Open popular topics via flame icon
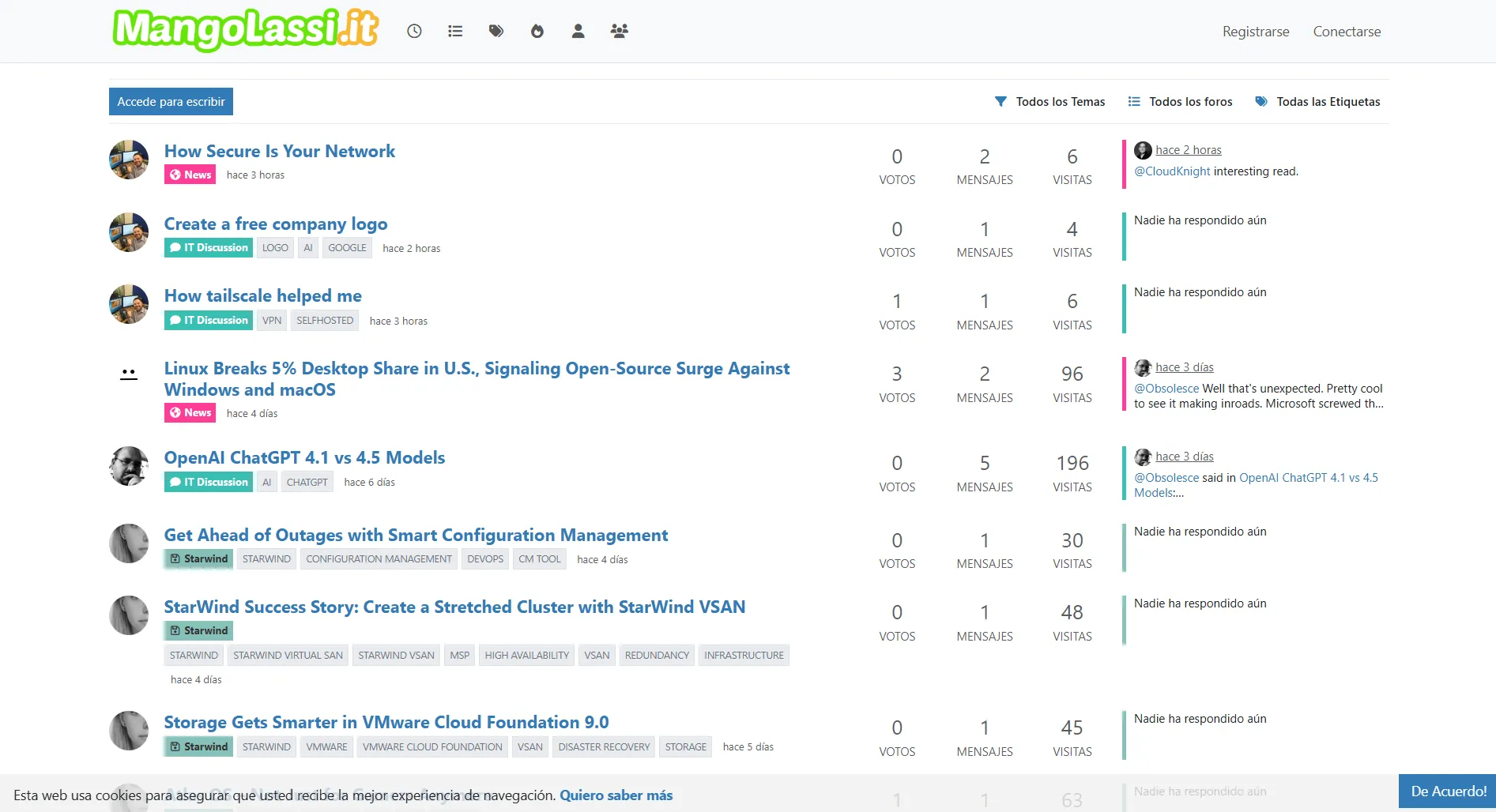Viewport: 1496px width, 812px height. (537, 31)
